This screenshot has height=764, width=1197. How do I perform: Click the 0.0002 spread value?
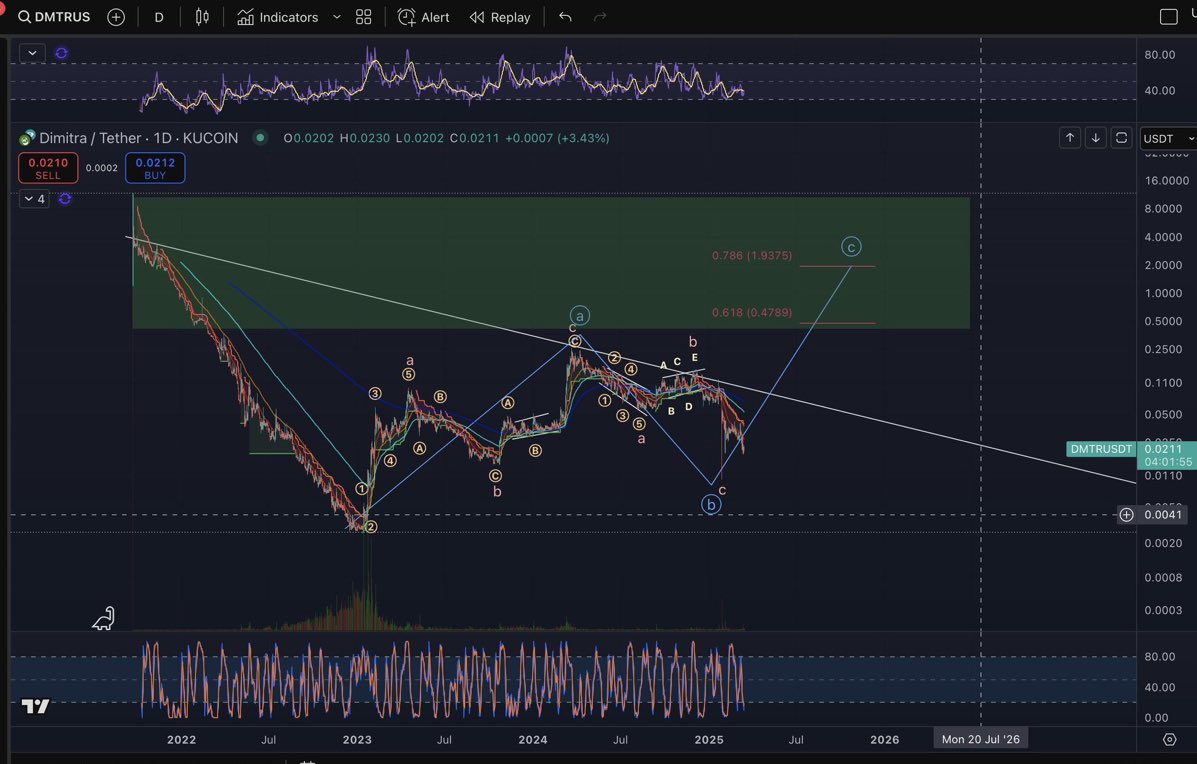pyautogui.click(x=102, y=168)
